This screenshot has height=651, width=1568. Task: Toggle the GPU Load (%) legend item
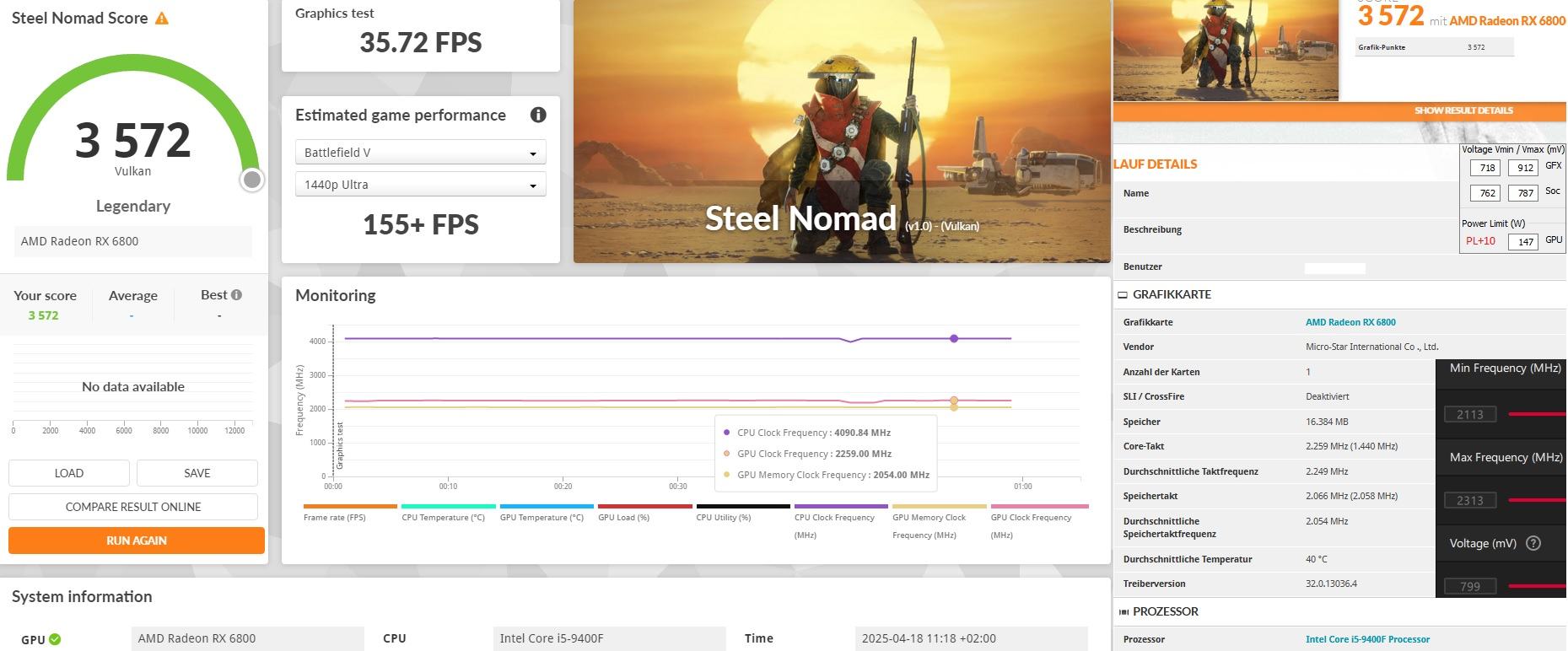pyautogui.click(x=644, y=513)
